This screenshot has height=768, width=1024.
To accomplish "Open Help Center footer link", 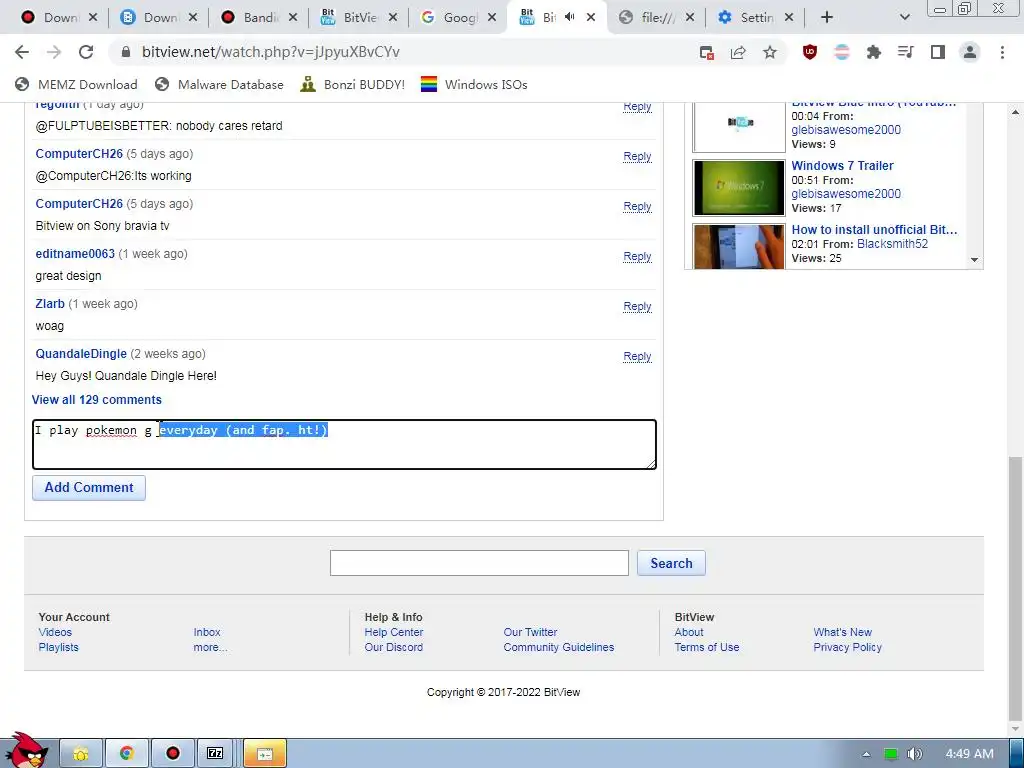I will pyautogui.click(x=394, y=632).
